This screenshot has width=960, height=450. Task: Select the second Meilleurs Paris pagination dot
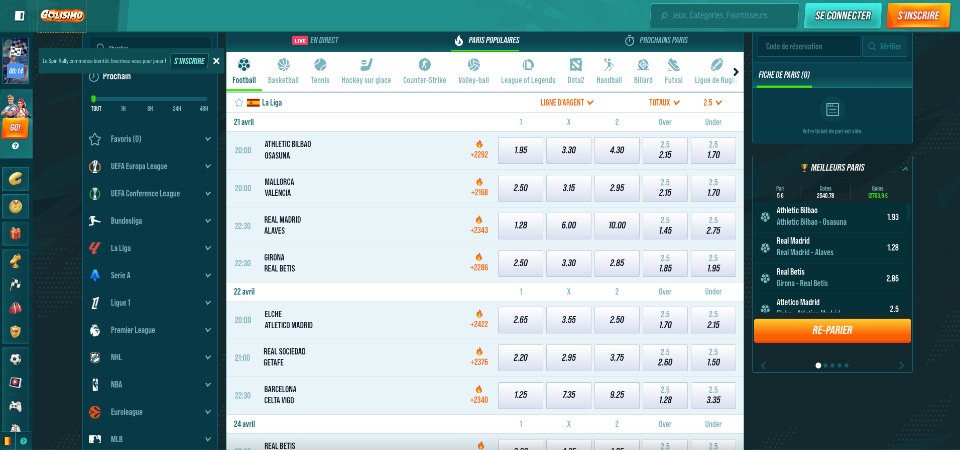point(825,366)
